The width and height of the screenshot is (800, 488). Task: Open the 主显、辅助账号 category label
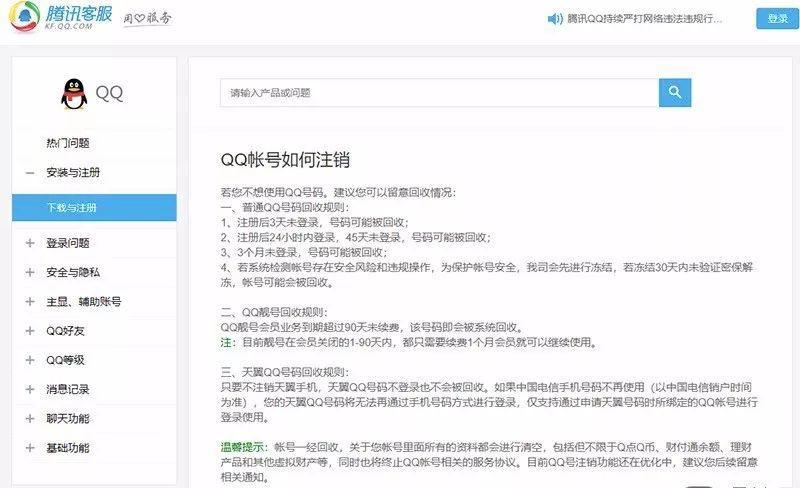click(x=84, y=302)
